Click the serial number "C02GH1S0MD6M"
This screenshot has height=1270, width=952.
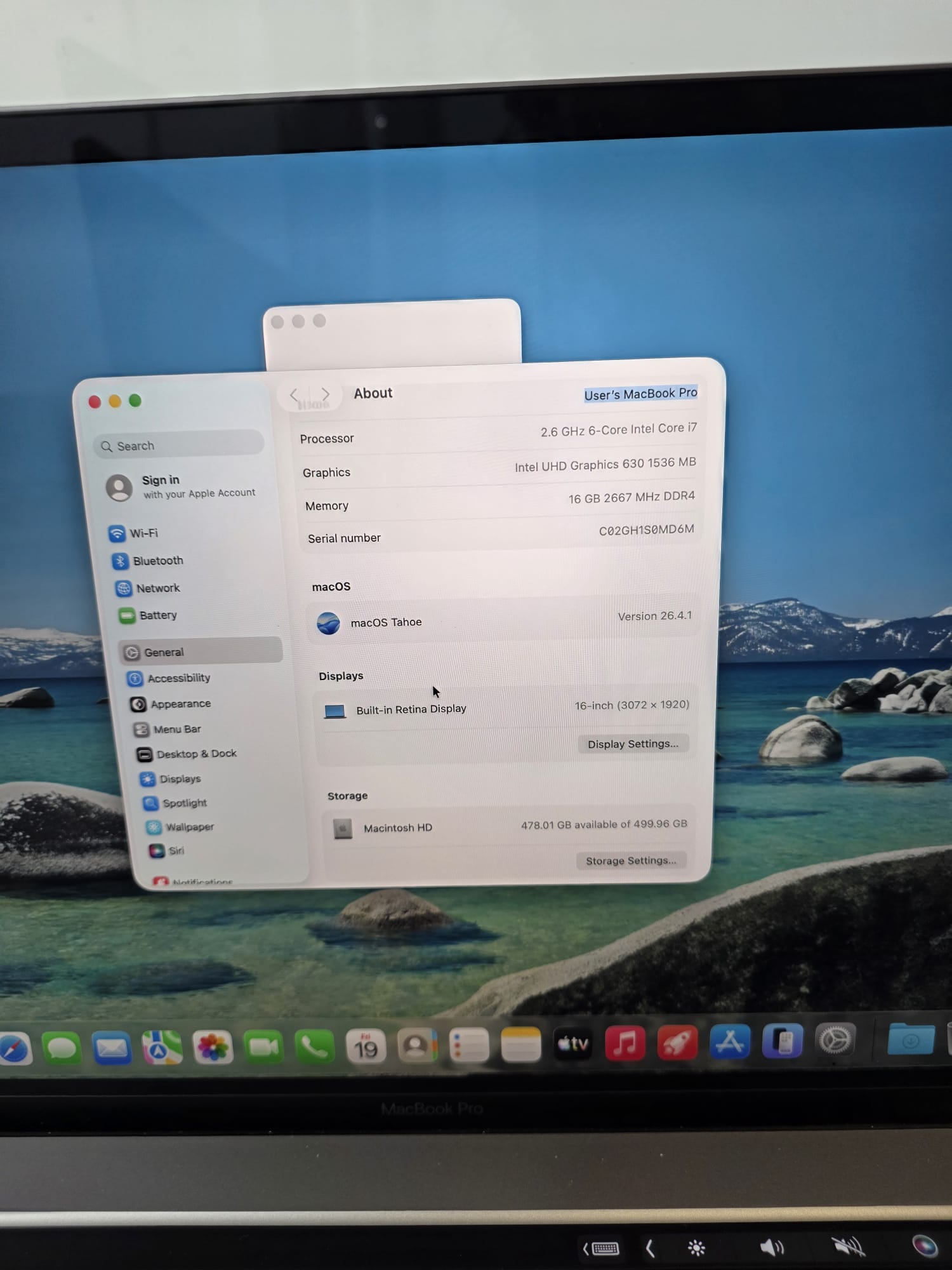tap(646, 530)
